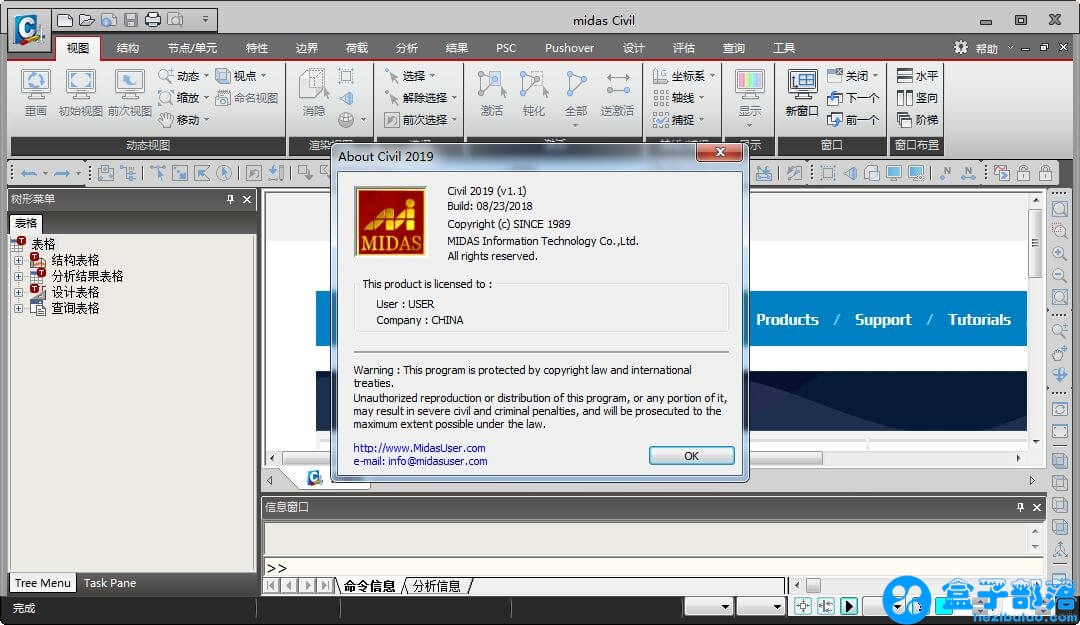Image resolution: width=1080 pixels, height=625 pixels.
Task: Switch to the 节点/单元 ribbon tab
Action: 192,48
